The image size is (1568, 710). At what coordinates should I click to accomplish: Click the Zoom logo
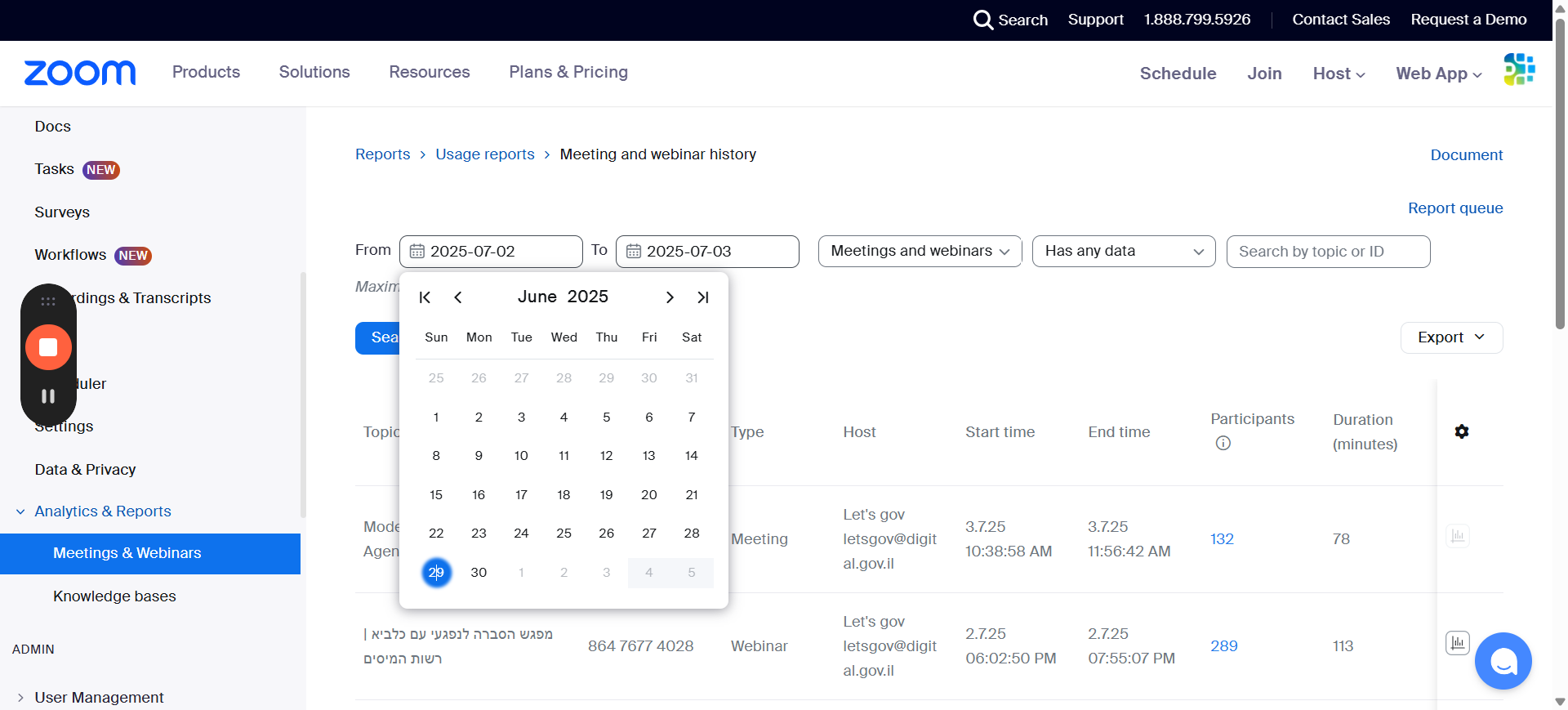80,73
